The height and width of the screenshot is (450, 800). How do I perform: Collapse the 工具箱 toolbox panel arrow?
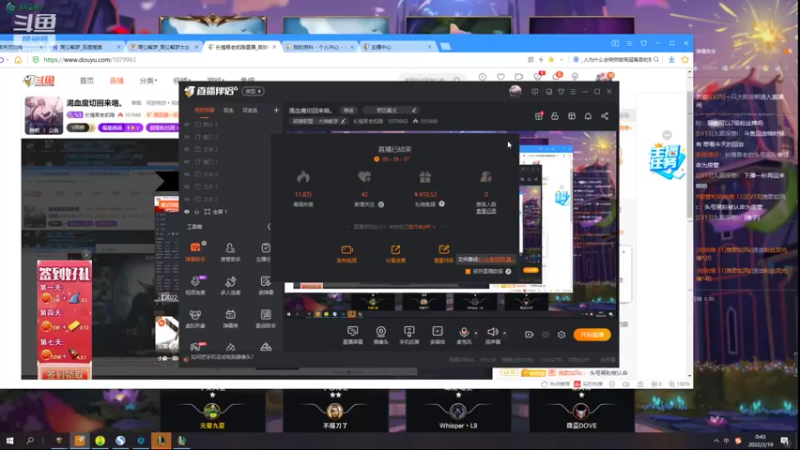point(269,227)
